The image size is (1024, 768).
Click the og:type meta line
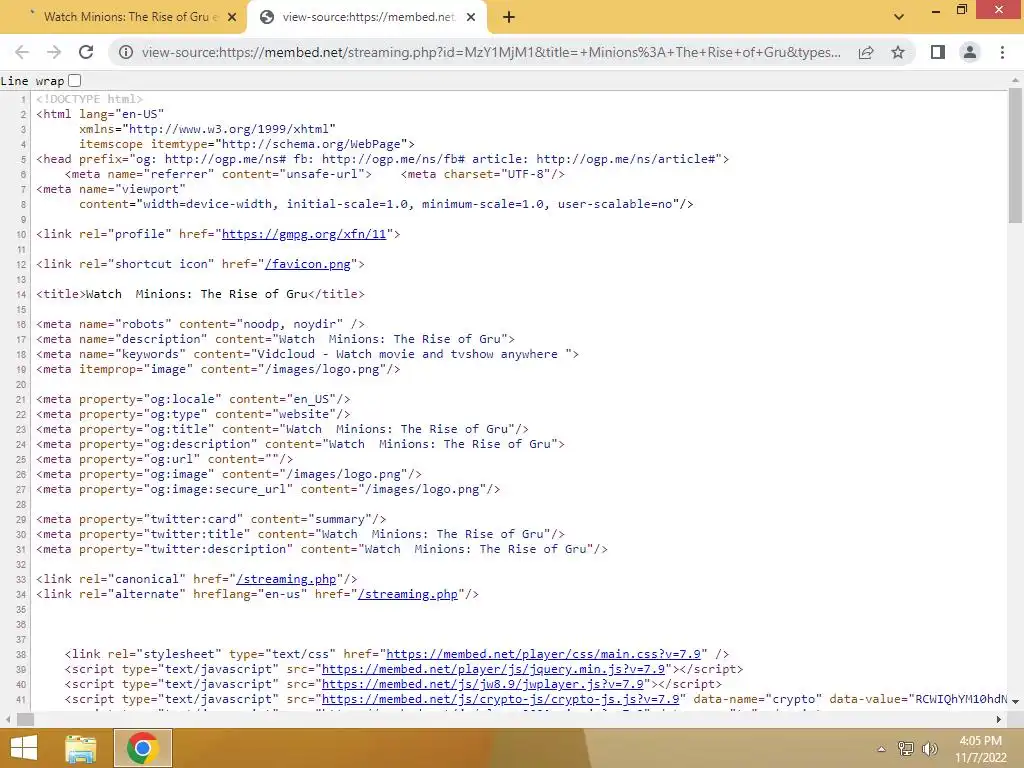coord(193,414)
